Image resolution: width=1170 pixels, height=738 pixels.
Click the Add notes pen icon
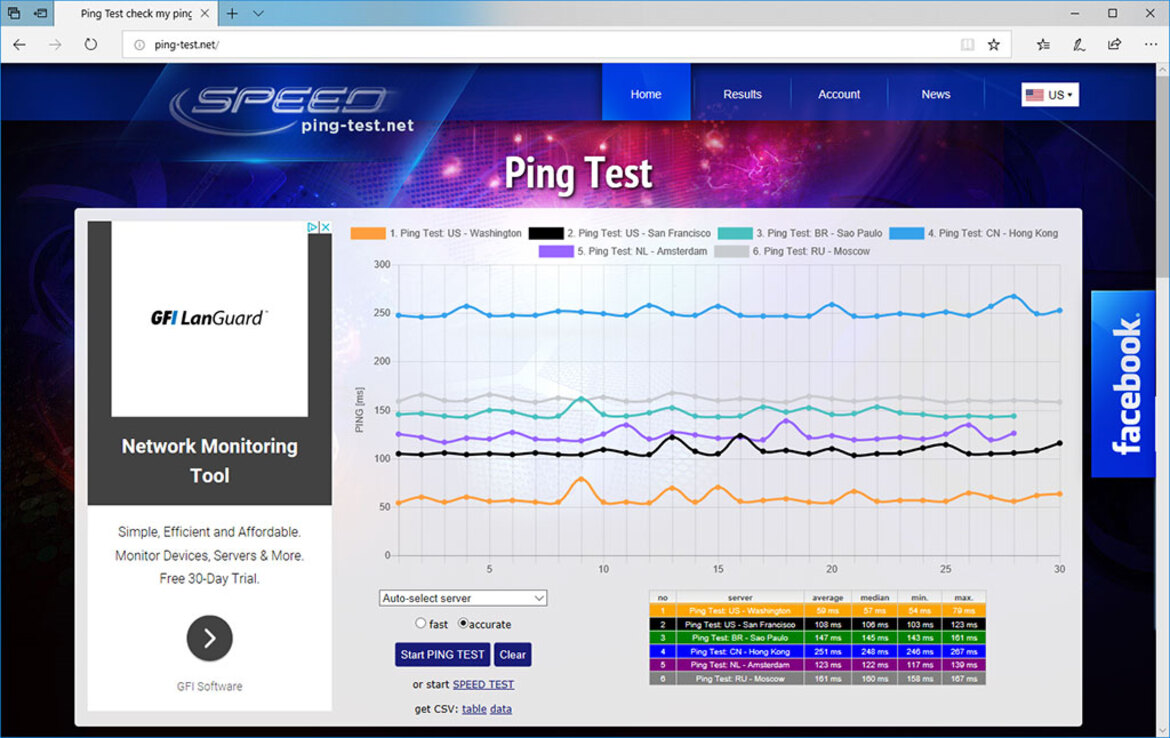point(1079,45)
